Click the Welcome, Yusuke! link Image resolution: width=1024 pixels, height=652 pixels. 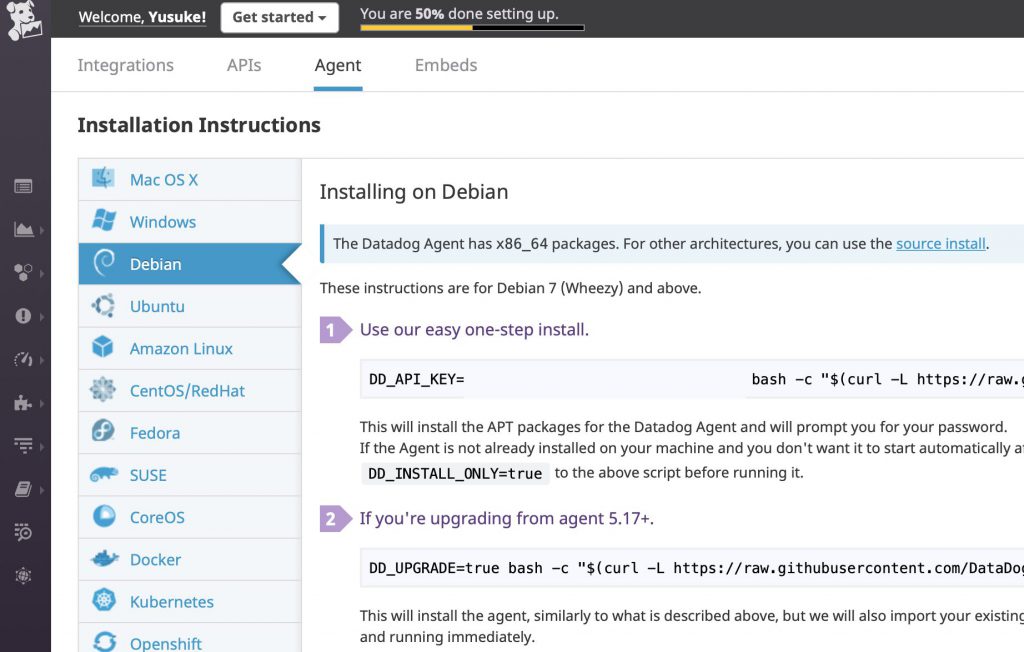[142, 17]
